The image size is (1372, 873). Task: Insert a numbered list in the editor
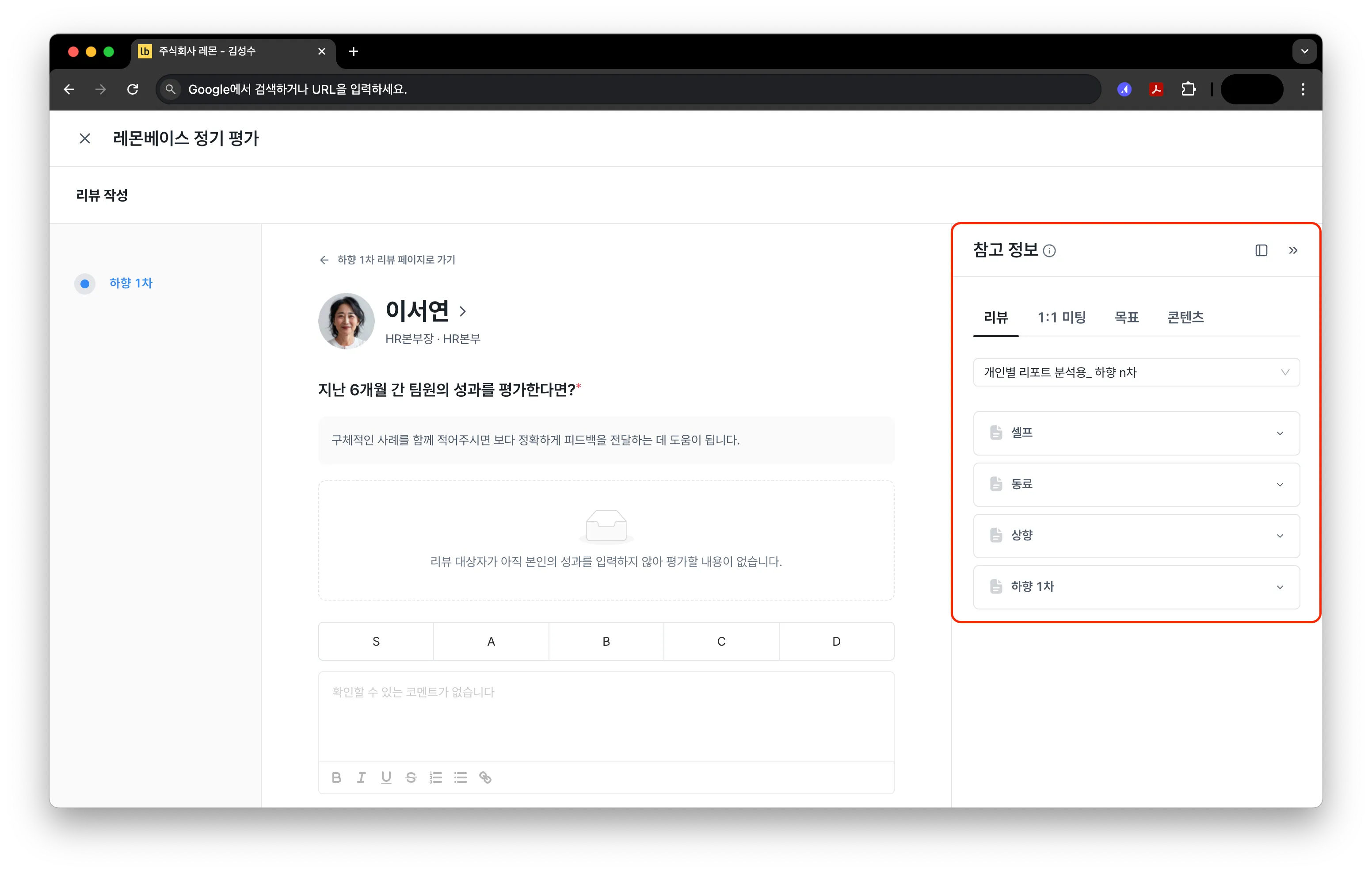pyautogui.click(x=436, y=778)
